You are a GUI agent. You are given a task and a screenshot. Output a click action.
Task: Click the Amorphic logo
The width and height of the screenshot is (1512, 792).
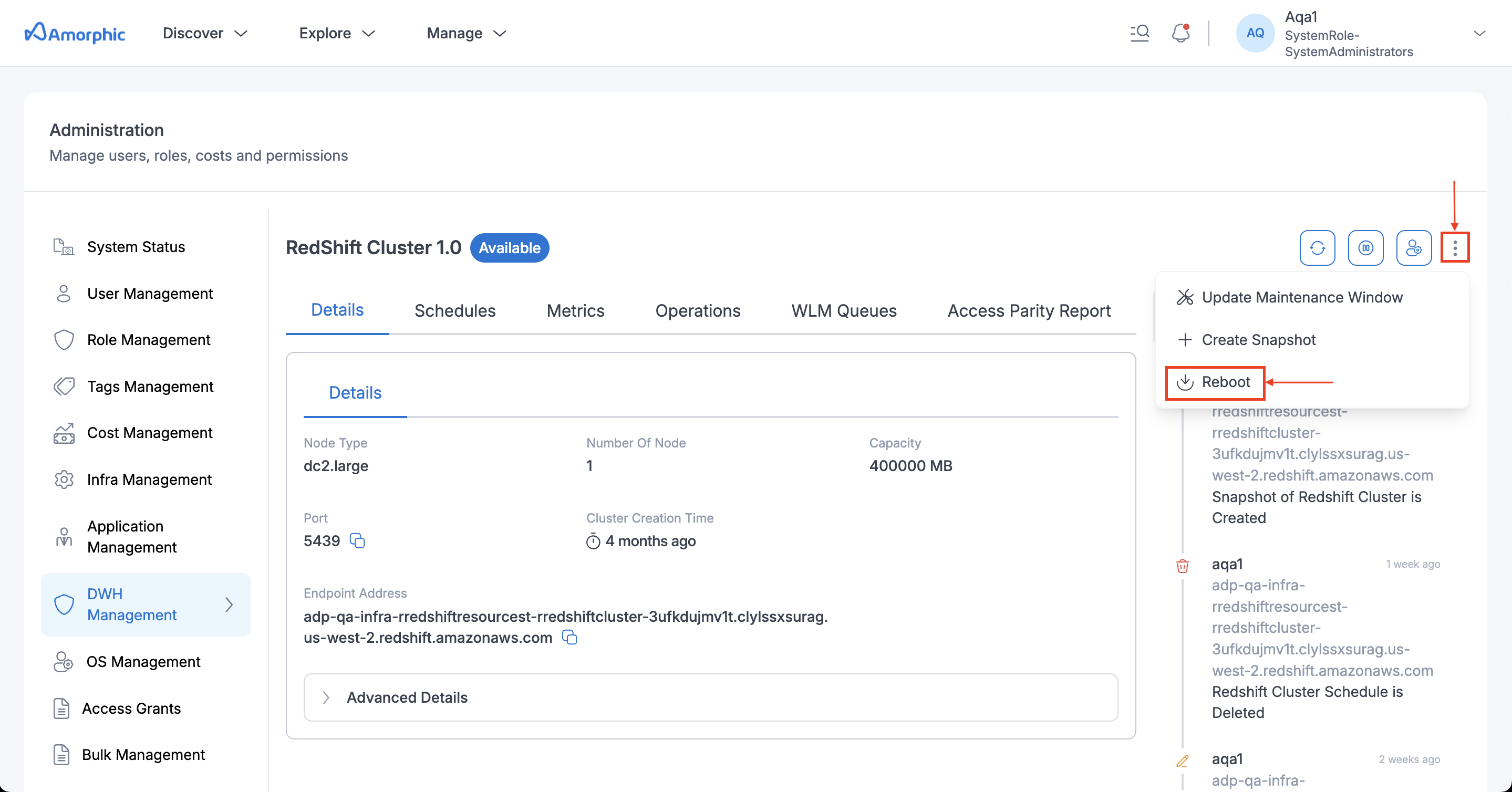pos(75,33)
